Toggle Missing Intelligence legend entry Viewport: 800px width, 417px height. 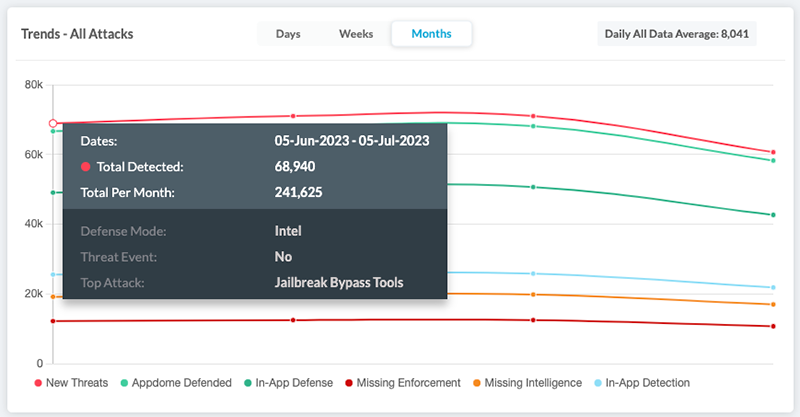[x=530, y=383]
